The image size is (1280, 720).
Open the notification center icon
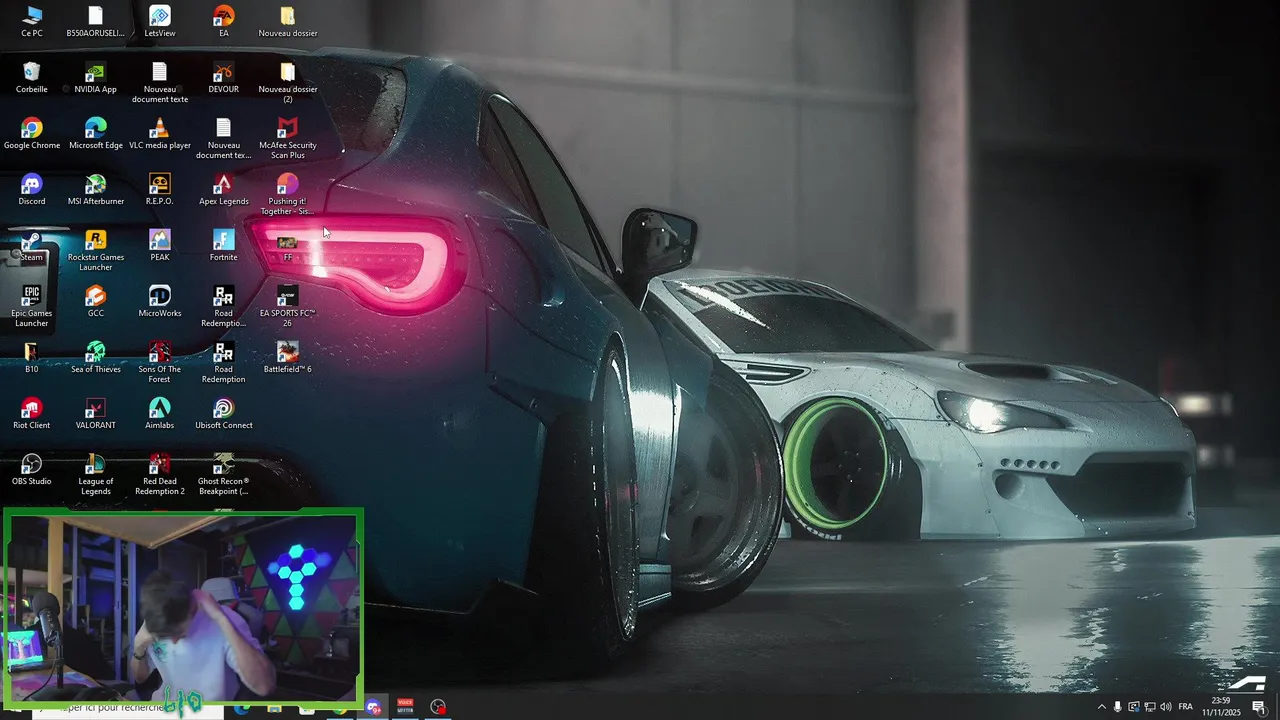click(1259, 707)
